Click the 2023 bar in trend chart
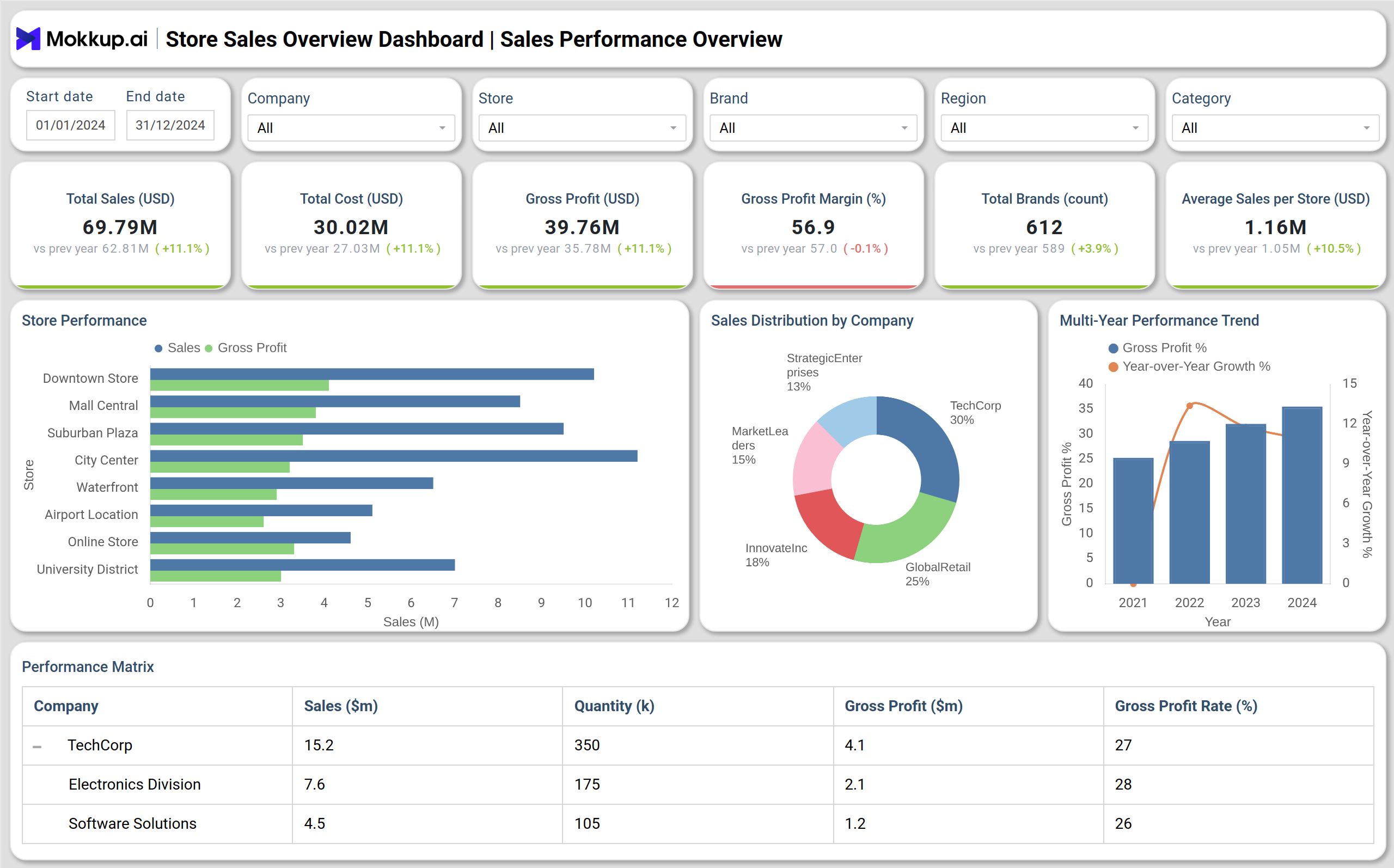This screenshot has width=1394, height=868. tap(1245, 504)
